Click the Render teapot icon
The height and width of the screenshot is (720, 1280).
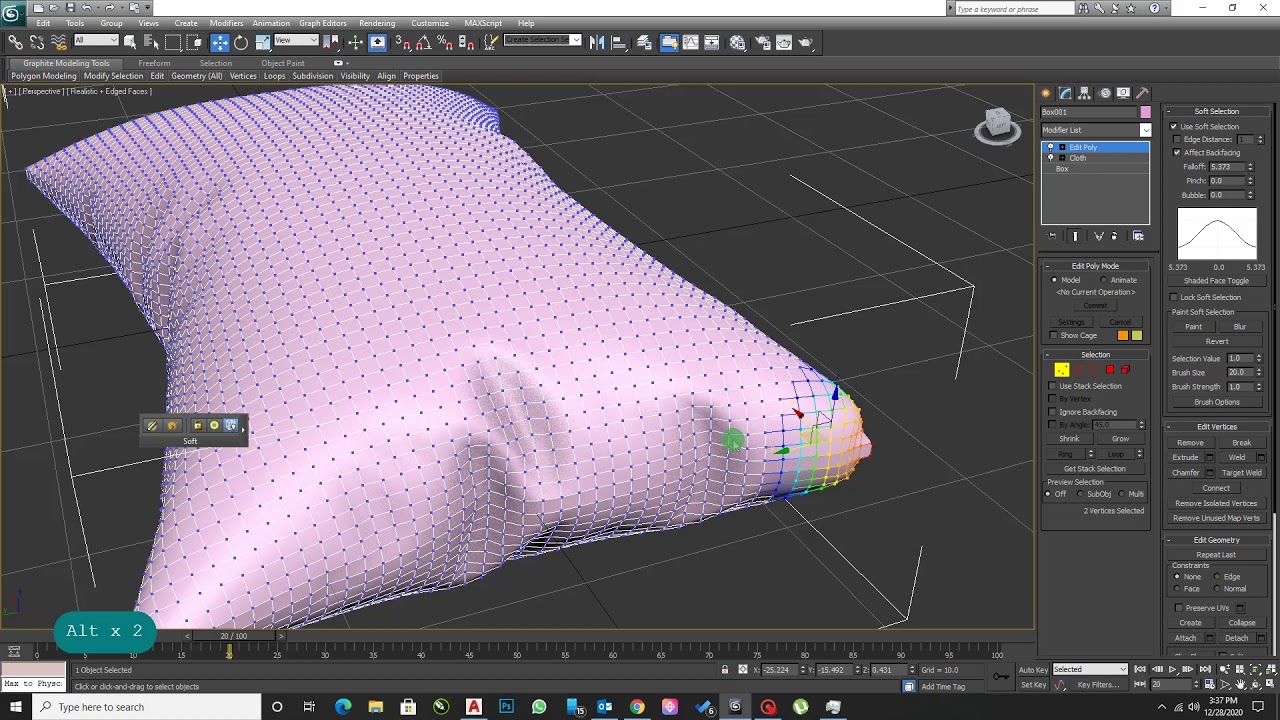(806, 42)
